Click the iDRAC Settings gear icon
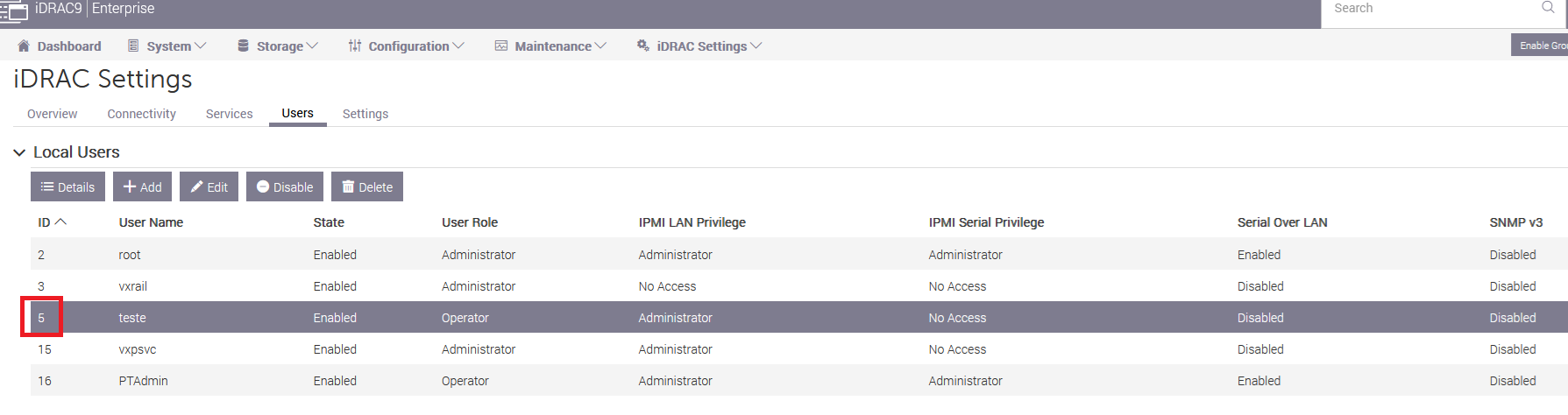 (x=643, y=46)
